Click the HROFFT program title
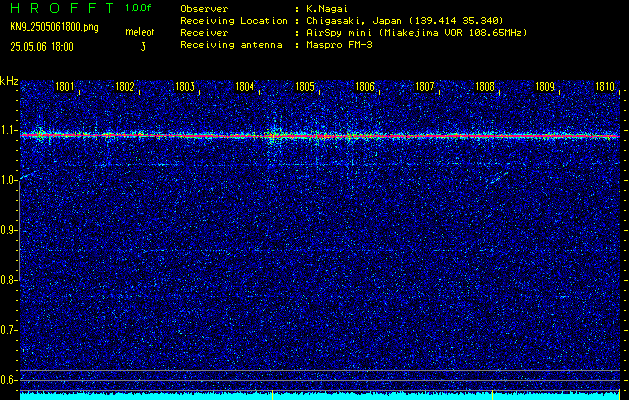Image resolution: width=629 pixels, height=400 pixels. [x=62, y=8]
